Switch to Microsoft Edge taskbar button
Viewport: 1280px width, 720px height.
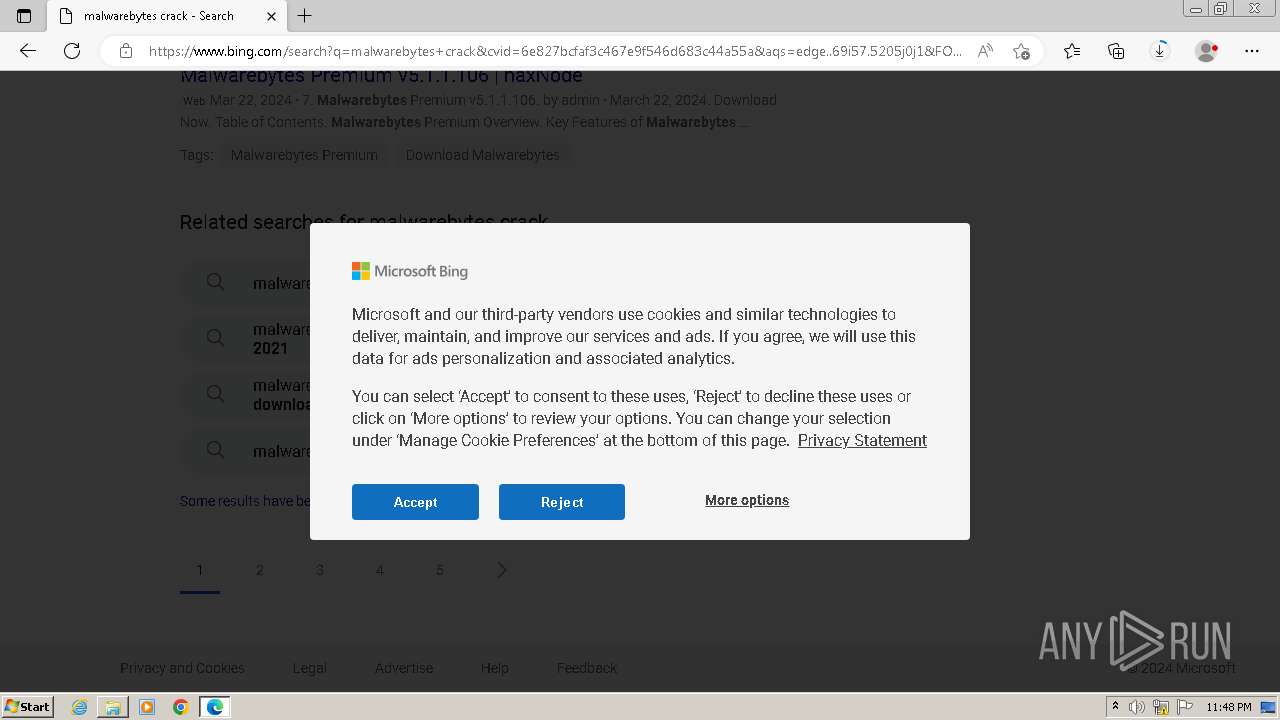(x=214, y=707)
